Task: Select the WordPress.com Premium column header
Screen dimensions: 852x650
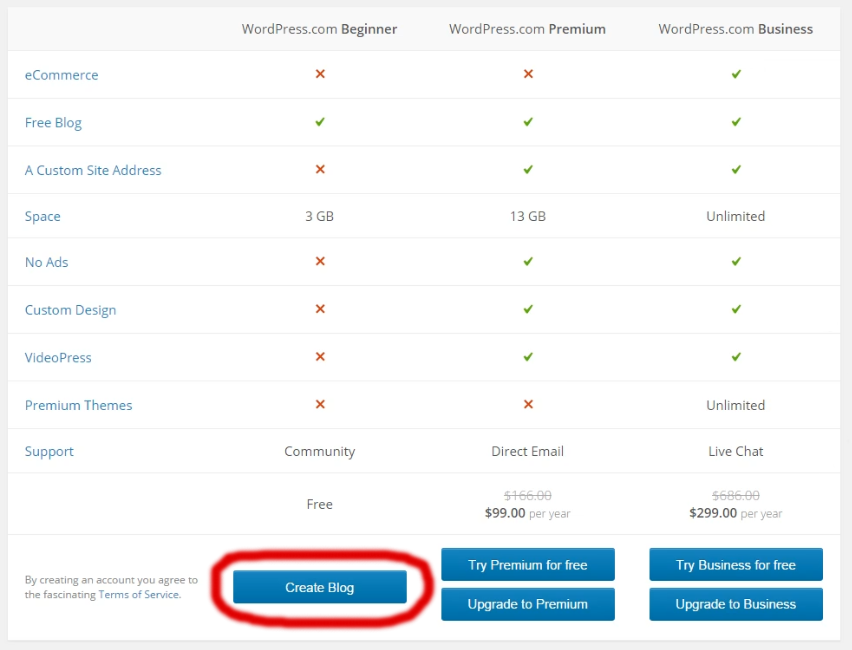Action: coord(527,29)
